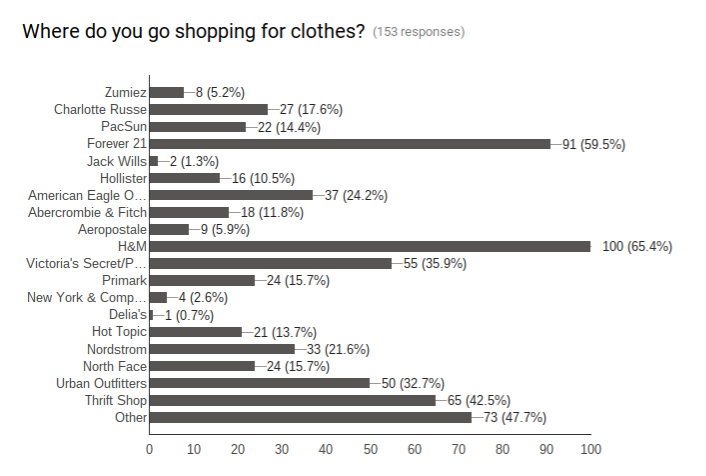706x476 pixels.
Task: Click the '91 (59.5%)' value label
Action: (x=594, y=144)
